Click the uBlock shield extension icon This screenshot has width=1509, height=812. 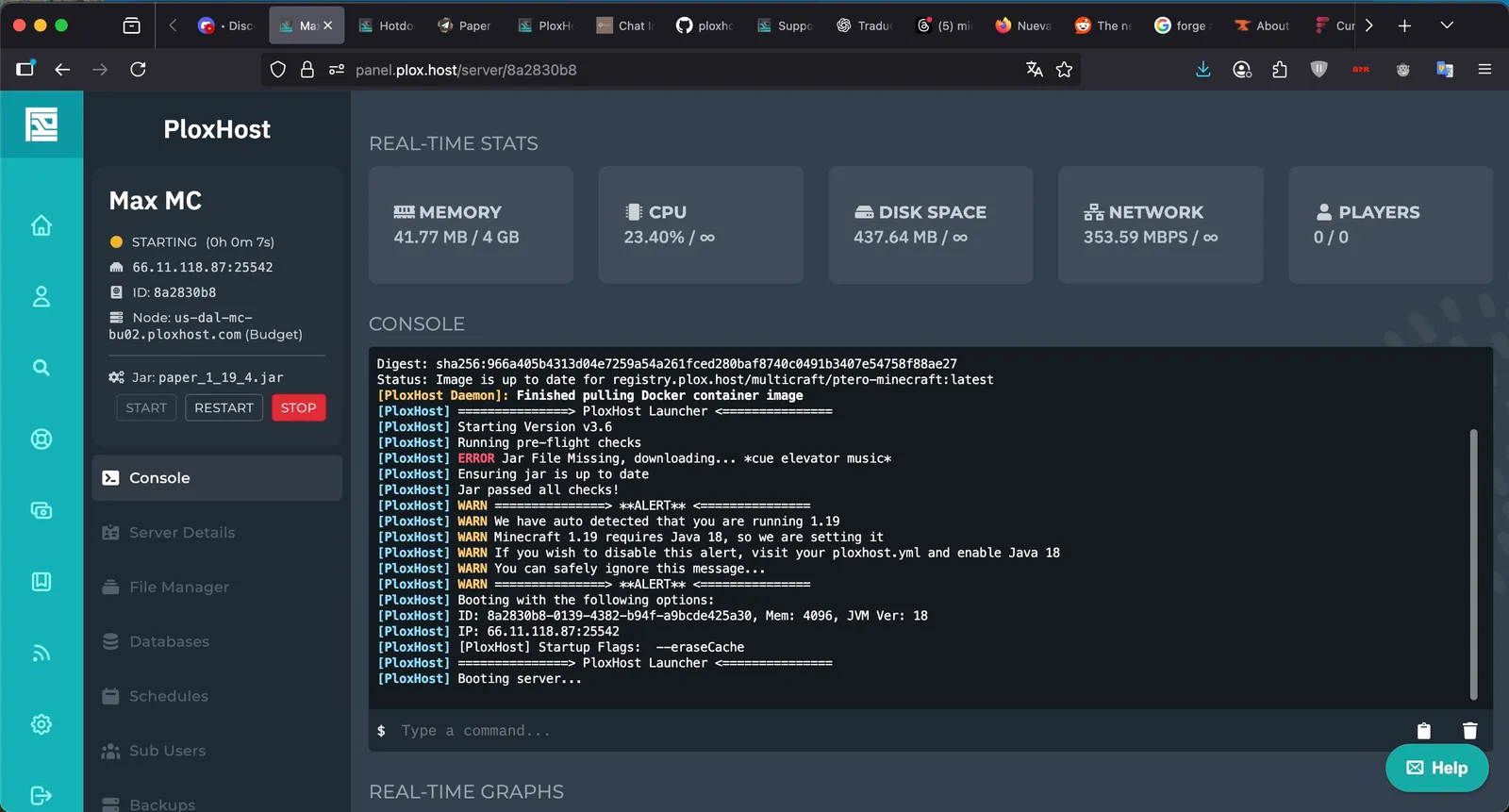tap(1319, 69)
